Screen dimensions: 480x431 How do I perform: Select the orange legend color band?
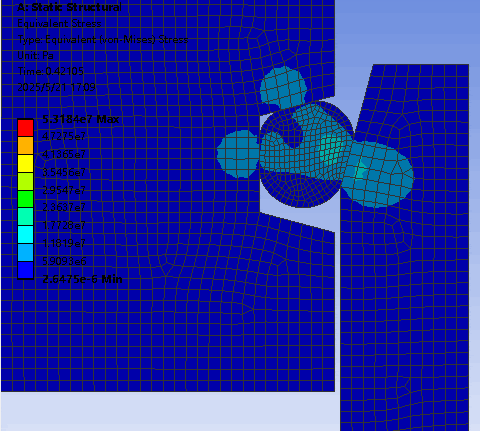click(x=25, y=146)
